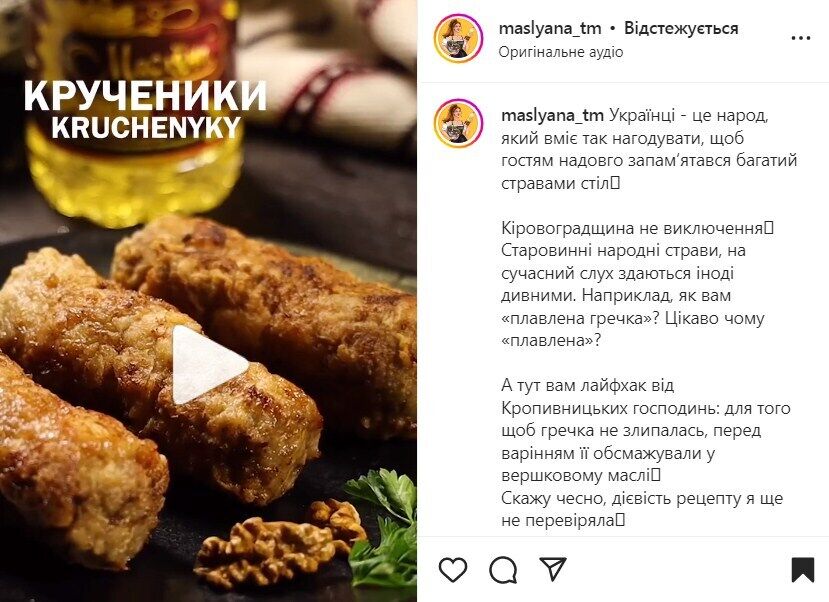The width and height of the screenshot is (829, 602).
Task: Open comments with the speech bubble icon
Action: pos(503,570)
